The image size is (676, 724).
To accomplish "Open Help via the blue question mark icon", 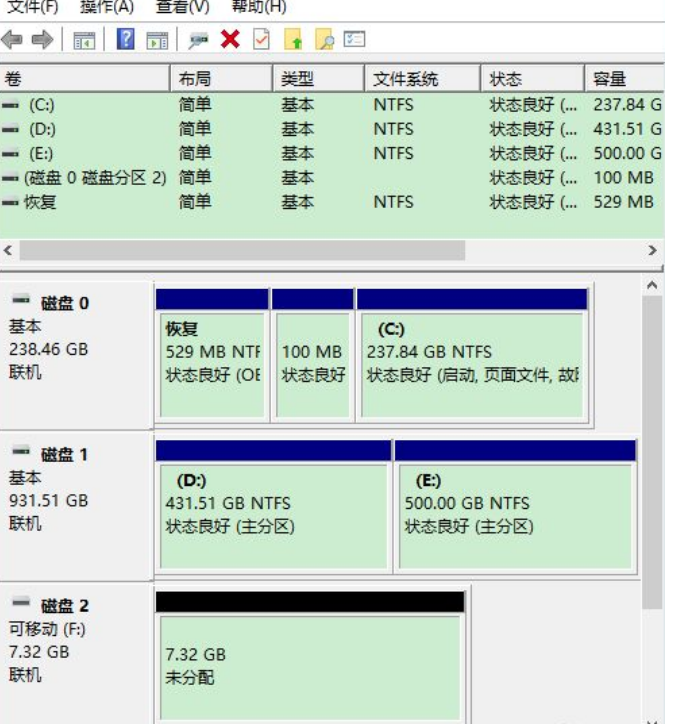I will coord(126,39).
